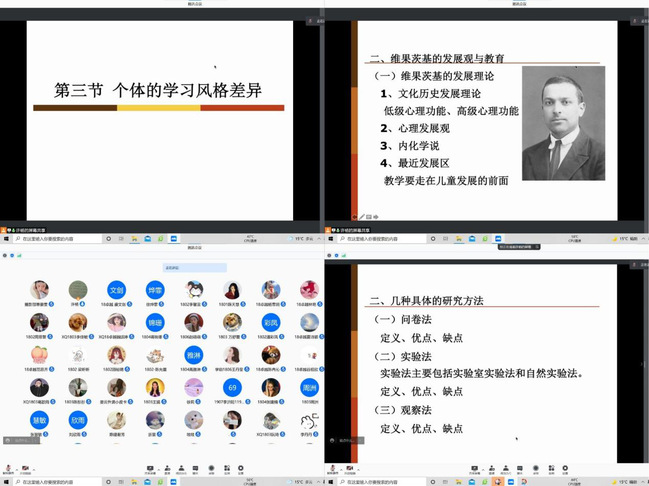Select the 慧敏 participant avatar
Image resolution: width=649 pixels, height=486 pixels.
coord(39,419)
